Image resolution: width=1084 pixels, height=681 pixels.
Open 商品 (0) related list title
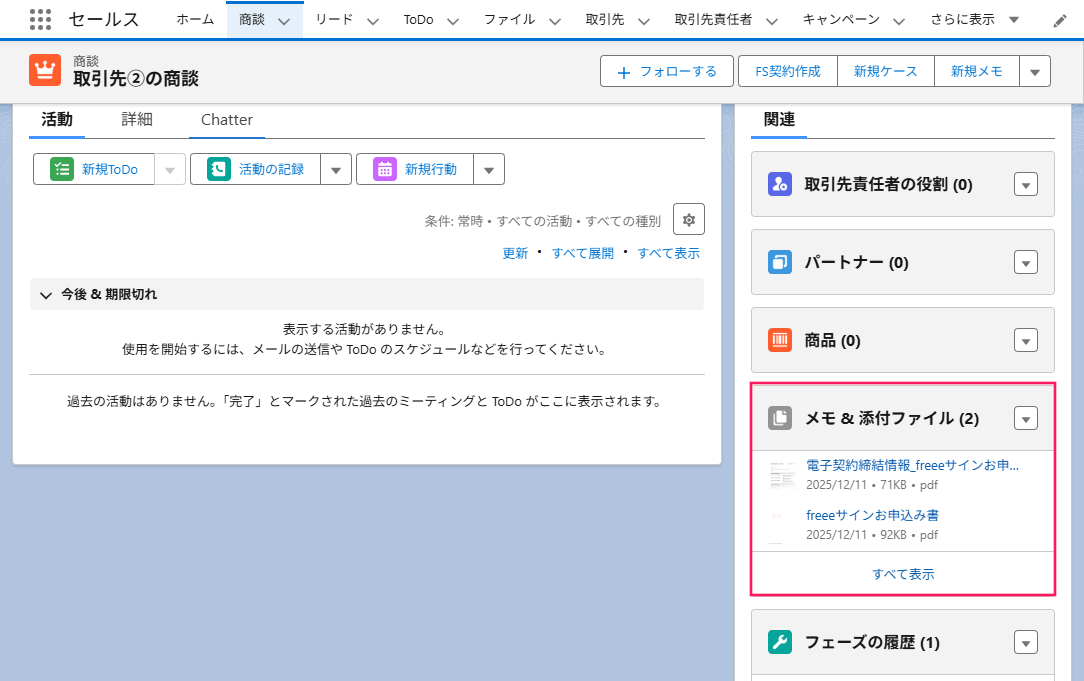(x=832, y=341)
